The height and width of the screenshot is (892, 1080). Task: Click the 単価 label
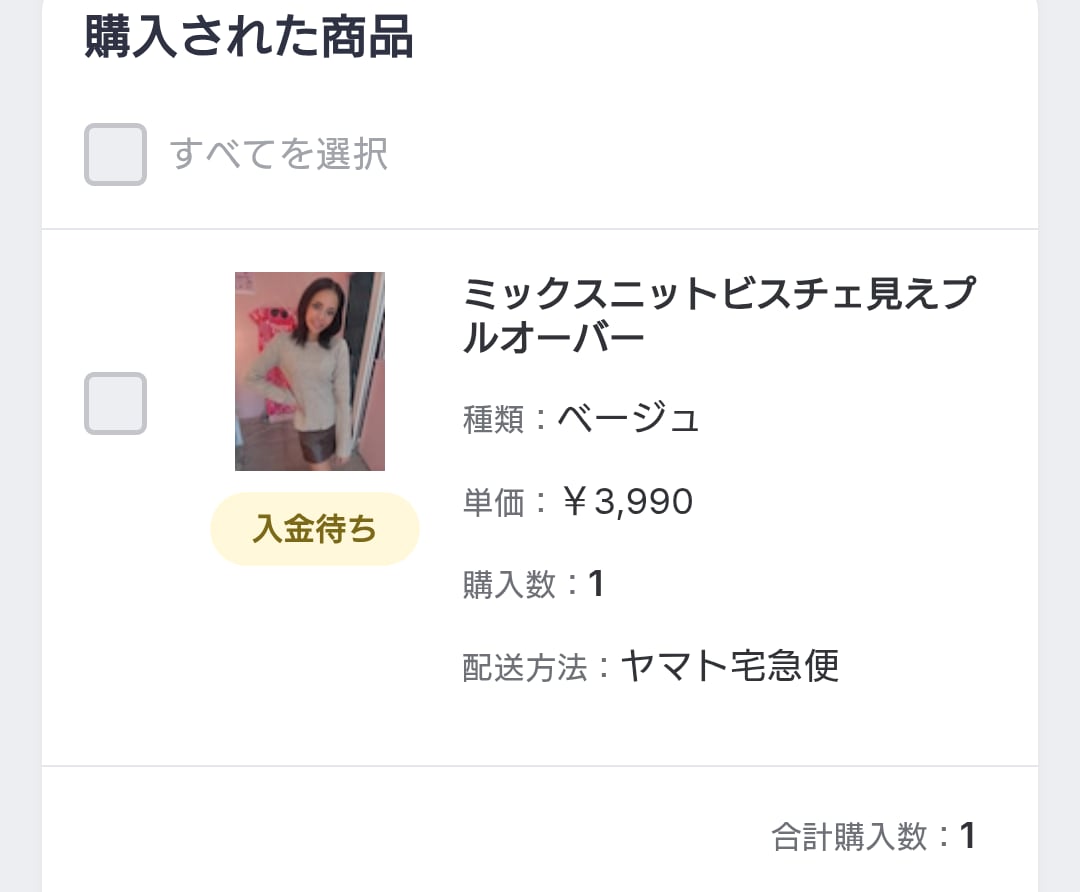tap(494, 502)
